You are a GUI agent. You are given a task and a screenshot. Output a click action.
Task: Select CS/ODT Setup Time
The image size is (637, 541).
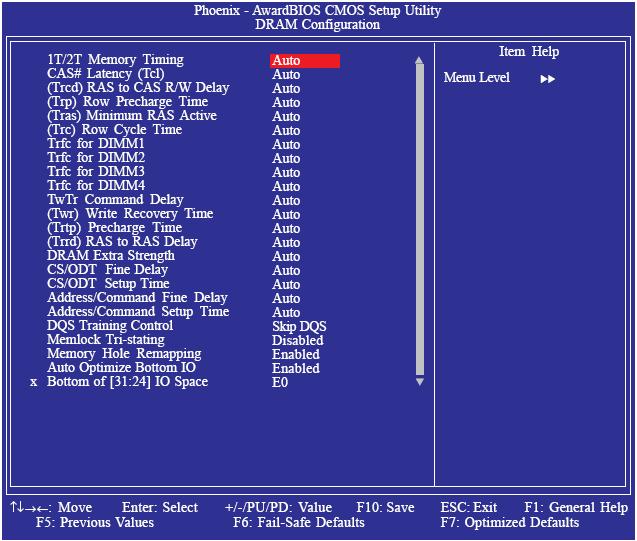pos(108,283)
